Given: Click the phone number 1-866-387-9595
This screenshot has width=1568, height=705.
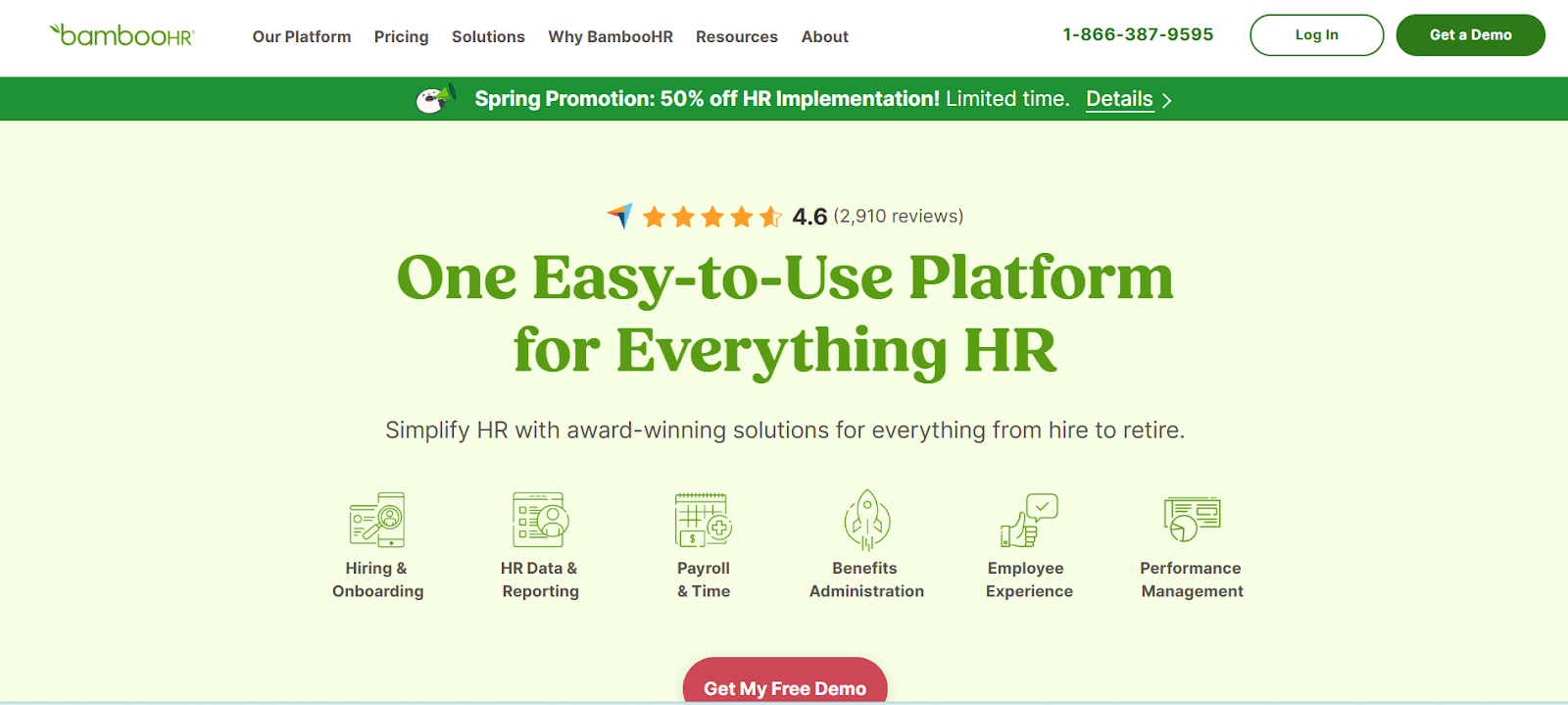Looking at the screenshot, I should pyautogui.click(x=1138, y=34).
